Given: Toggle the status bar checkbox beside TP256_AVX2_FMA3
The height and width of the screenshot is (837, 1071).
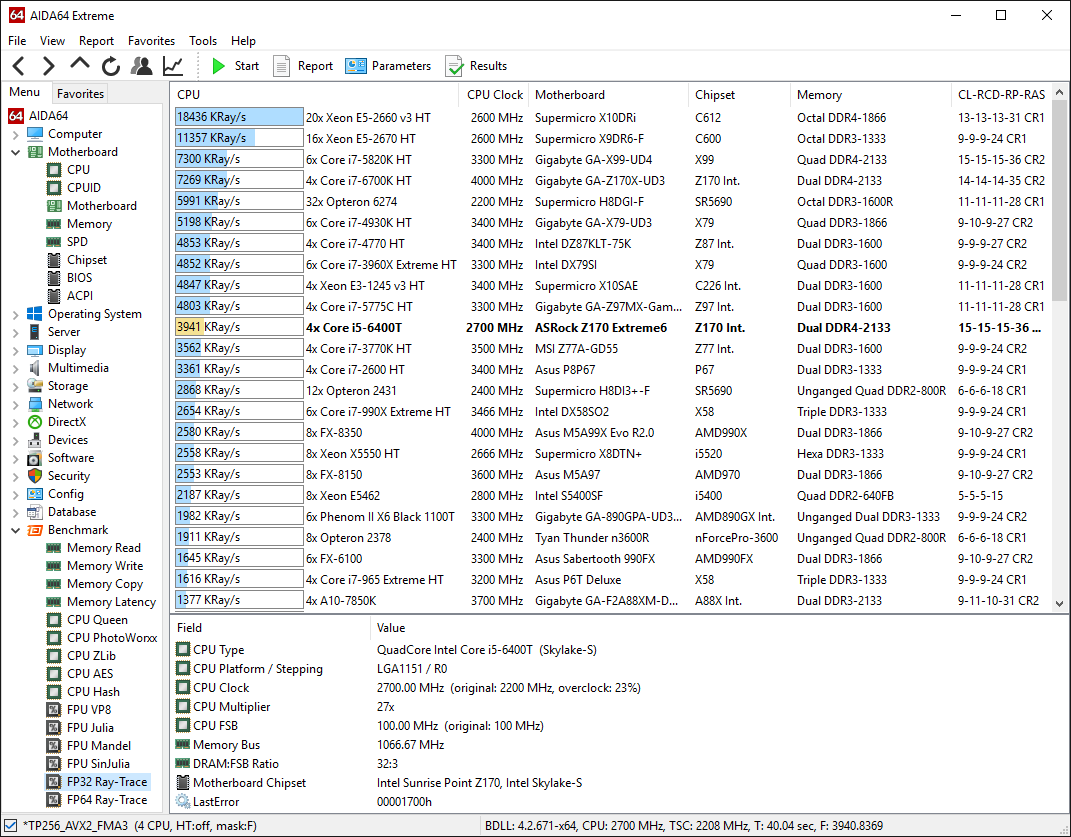Looking at the screenshot, I should click(x=10, y=825).
